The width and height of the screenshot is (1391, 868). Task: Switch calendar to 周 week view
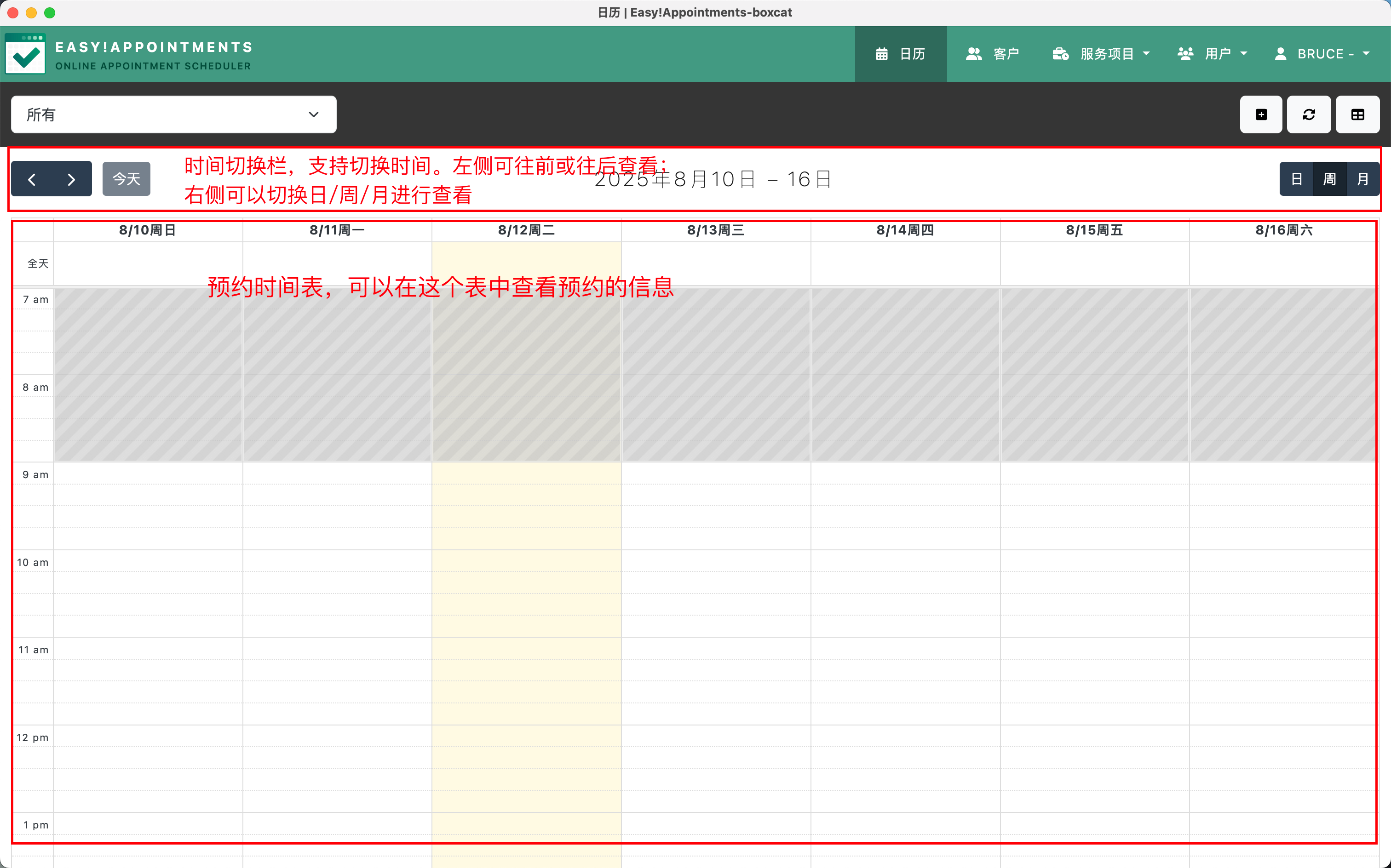coord(1329,179)
